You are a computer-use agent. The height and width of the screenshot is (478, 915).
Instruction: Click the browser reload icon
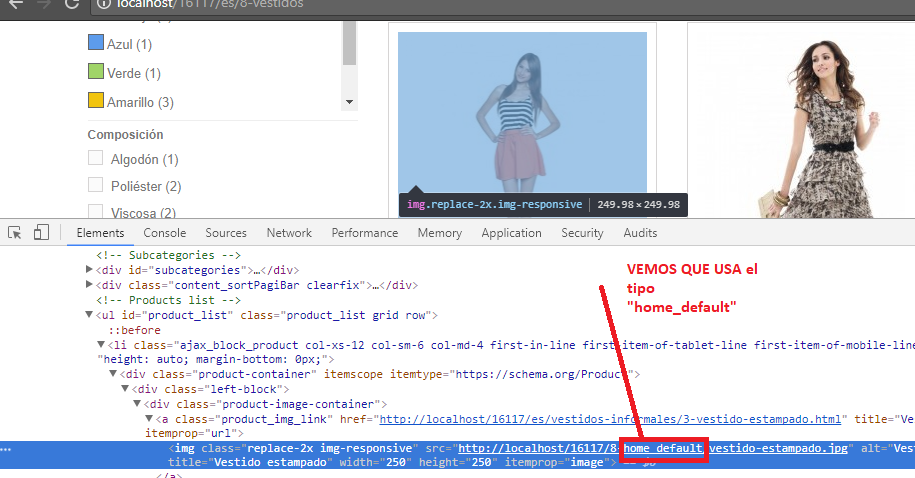(x=72, y=4)
